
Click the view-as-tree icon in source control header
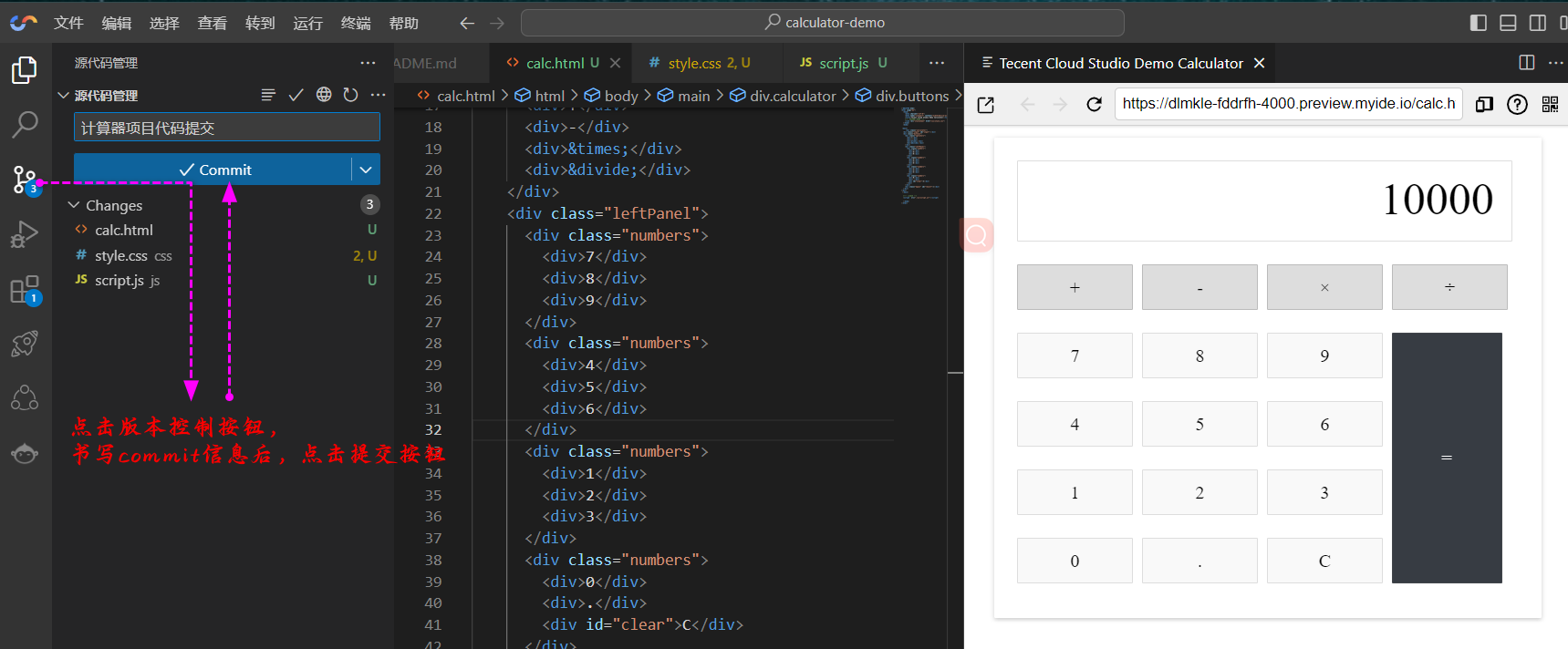pos(268,95)
